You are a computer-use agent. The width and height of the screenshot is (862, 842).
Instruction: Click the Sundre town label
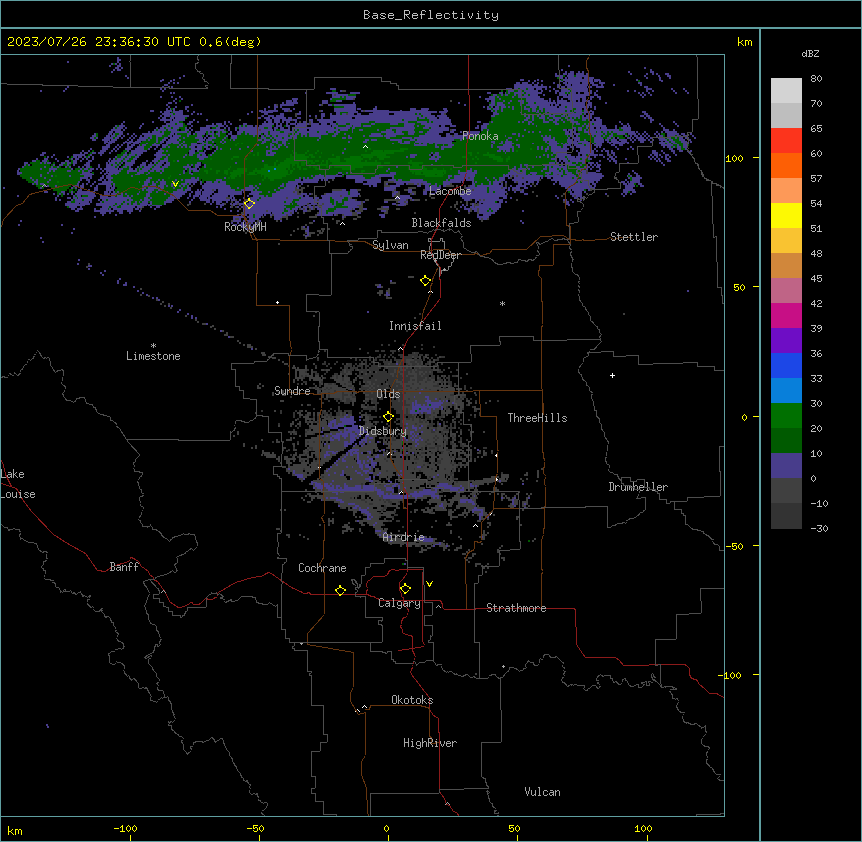coord(292,391)
